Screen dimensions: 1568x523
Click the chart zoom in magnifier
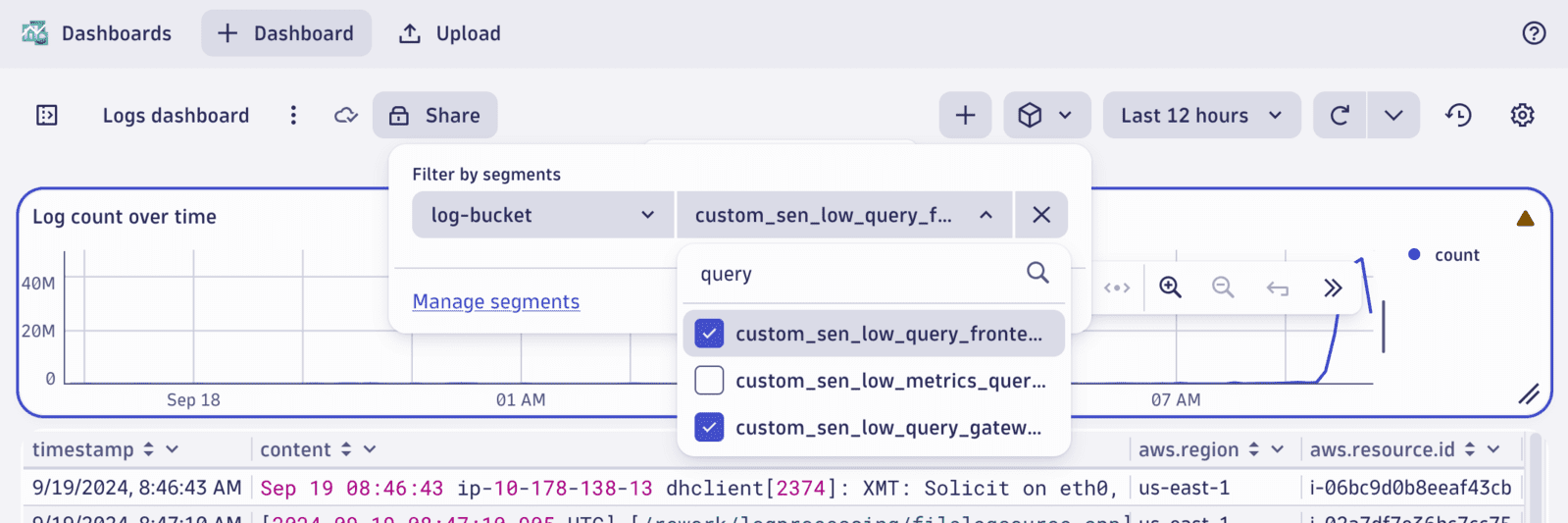pos(1170,288)
